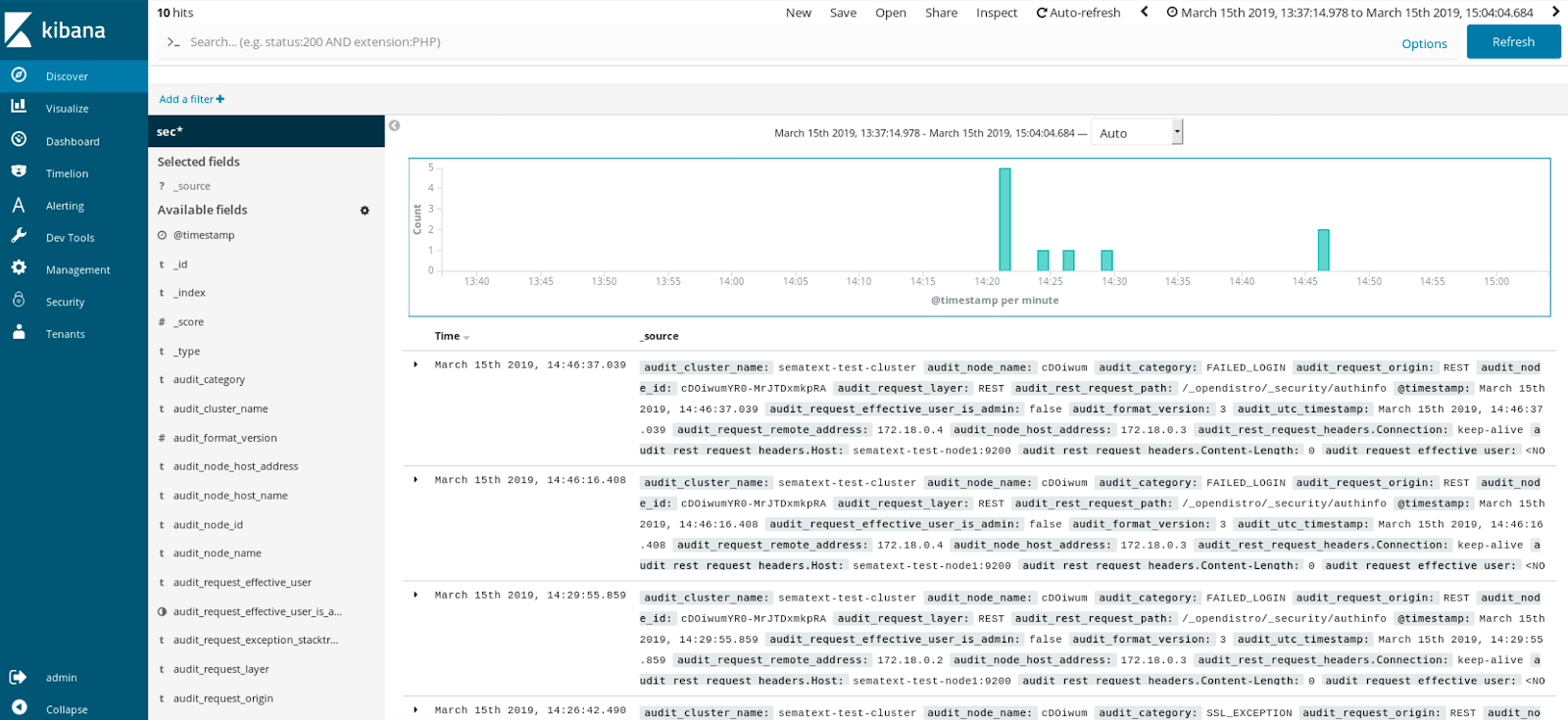This screenshot has height=720, width=1568.
Task: Click the Refresh button
Action: [1513, 42]
